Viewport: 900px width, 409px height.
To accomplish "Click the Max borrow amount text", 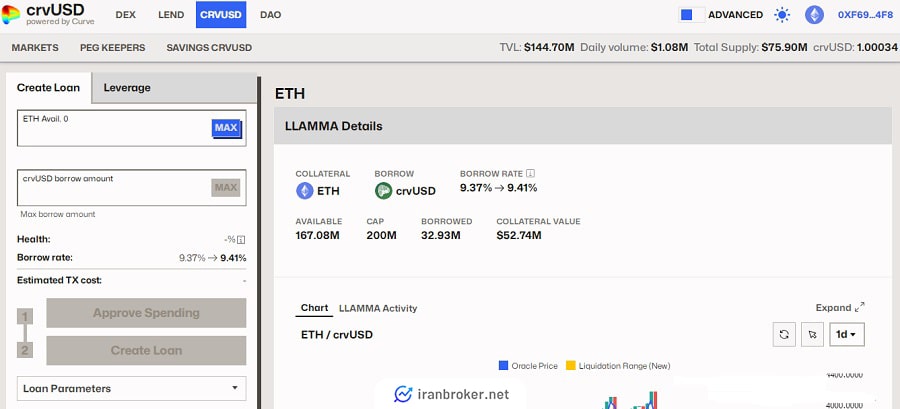I will pyautogui.click(x=58, y=214).
